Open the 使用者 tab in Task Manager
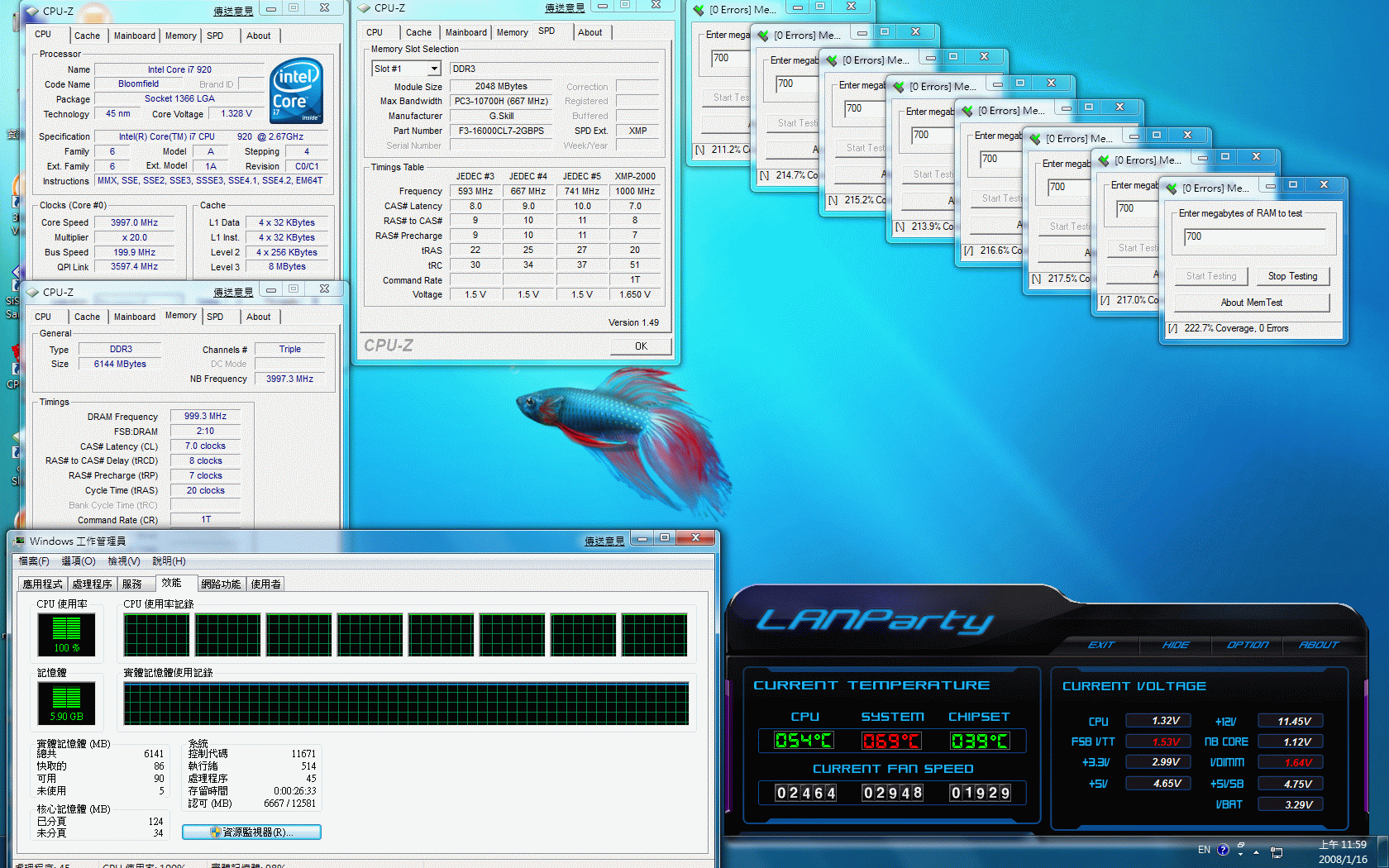 tap(265, 584)
